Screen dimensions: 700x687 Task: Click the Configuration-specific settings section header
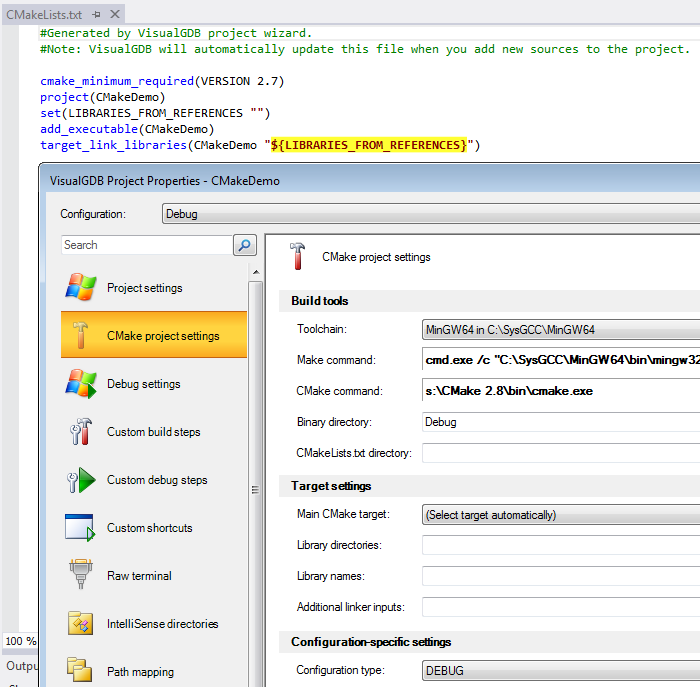pyautogui.click(x=371, y=641)
